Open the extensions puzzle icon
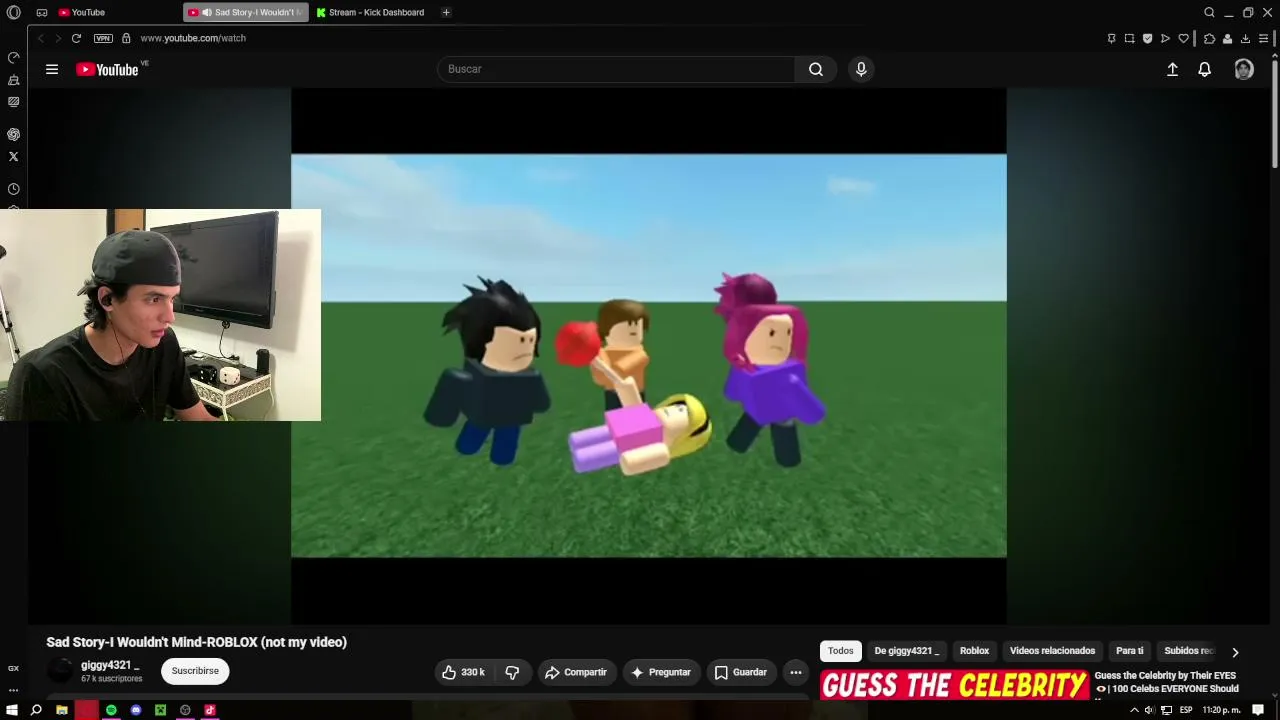1280x720 pixels. point(1209,38)
